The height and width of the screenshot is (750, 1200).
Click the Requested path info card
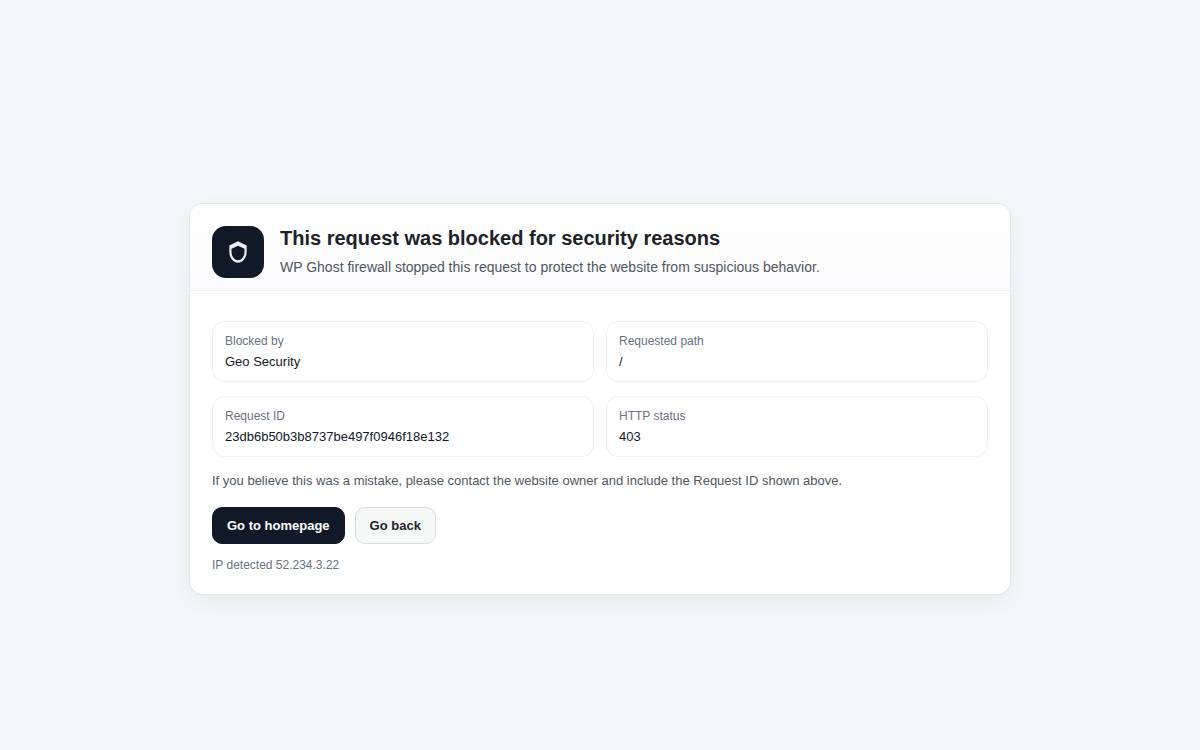coord(797,351)
